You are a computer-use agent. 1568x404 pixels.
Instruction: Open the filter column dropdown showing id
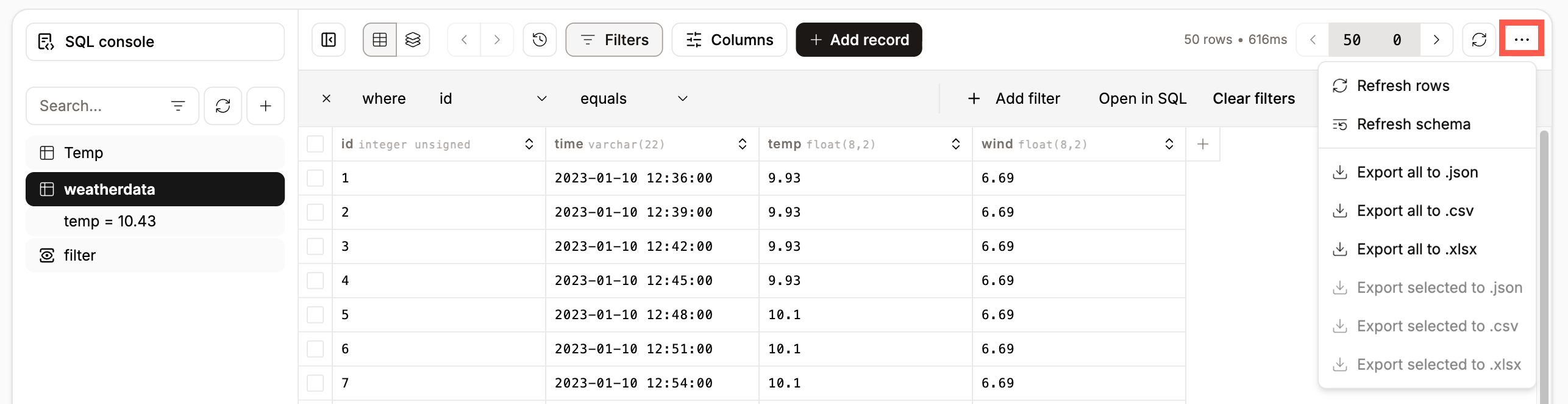tap(491, 98)
